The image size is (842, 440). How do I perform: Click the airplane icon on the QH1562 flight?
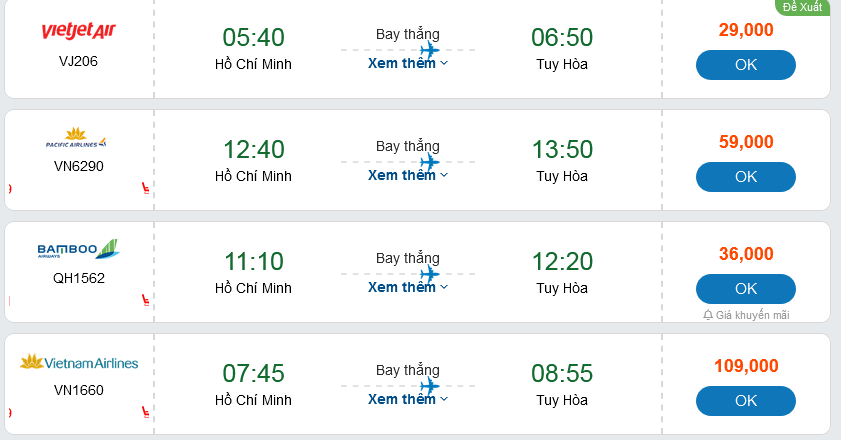coord(430,274)
